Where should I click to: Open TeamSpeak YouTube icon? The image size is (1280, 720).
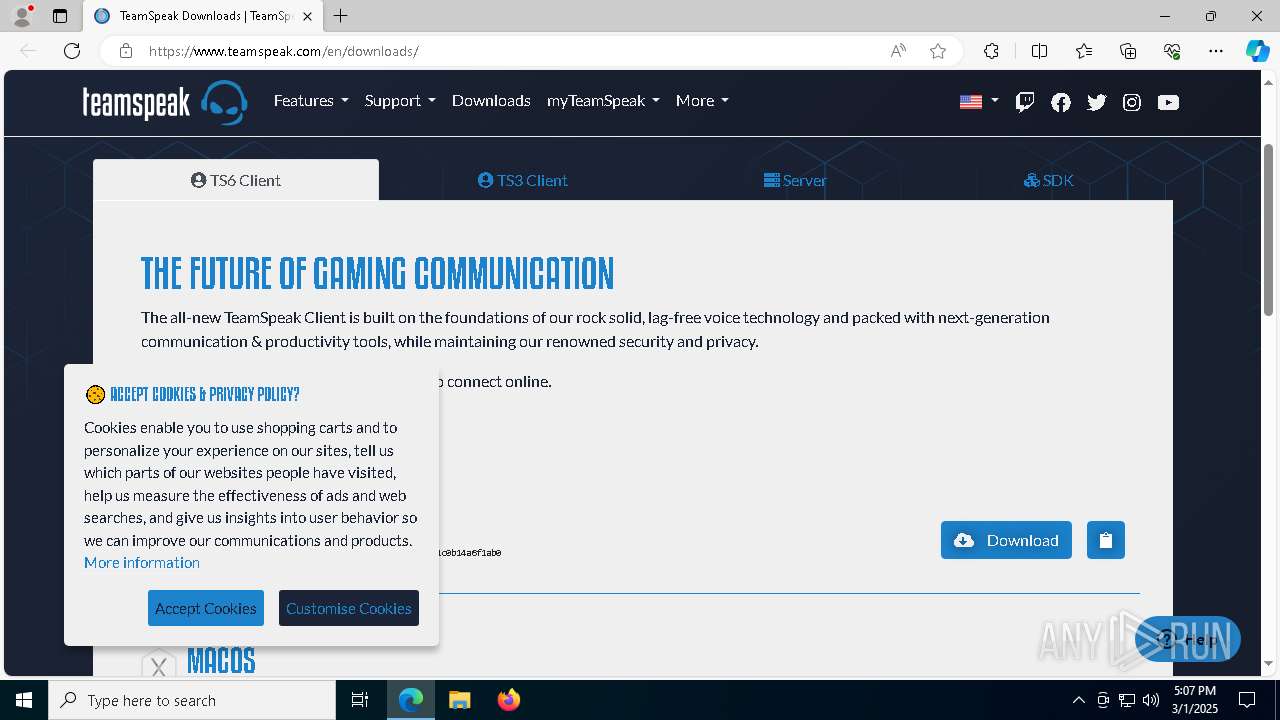coord(1168,102)
